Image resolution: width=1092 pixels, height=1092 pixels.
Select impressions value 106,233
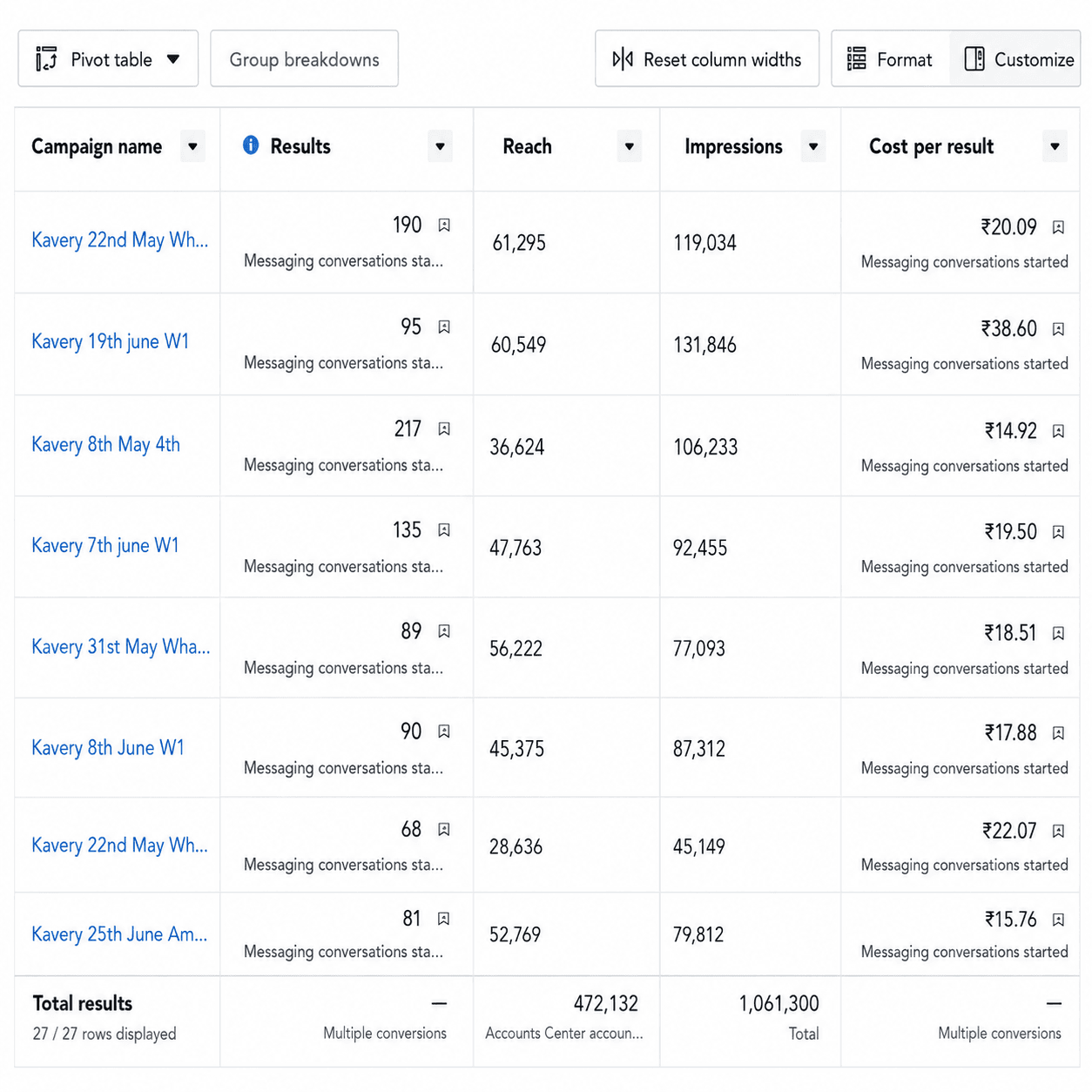pos(705,447)
